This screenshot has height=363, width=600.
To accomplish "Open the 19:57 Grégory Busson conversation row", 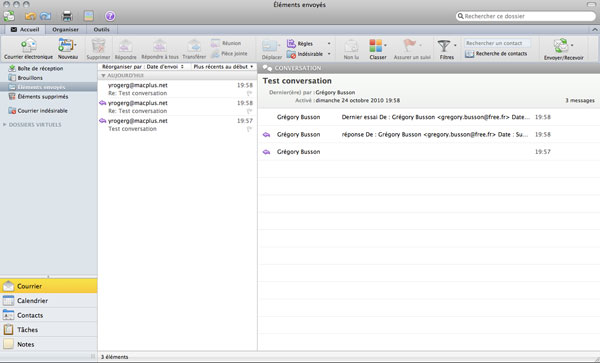I will click(429, 152).
